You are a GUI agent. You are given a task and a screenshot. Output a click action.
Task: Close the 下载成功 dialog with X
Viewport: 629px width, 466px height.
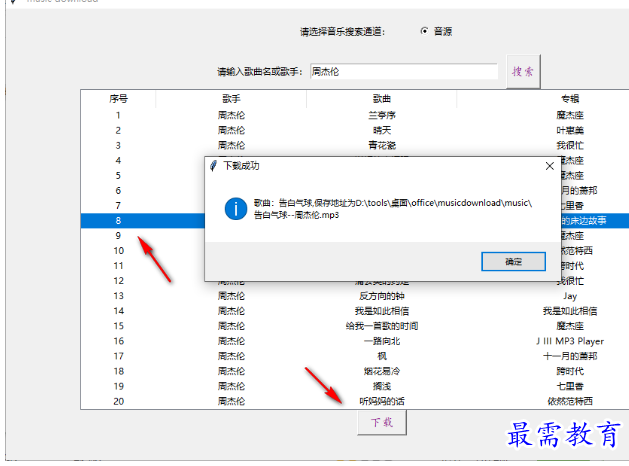[550, 166]
